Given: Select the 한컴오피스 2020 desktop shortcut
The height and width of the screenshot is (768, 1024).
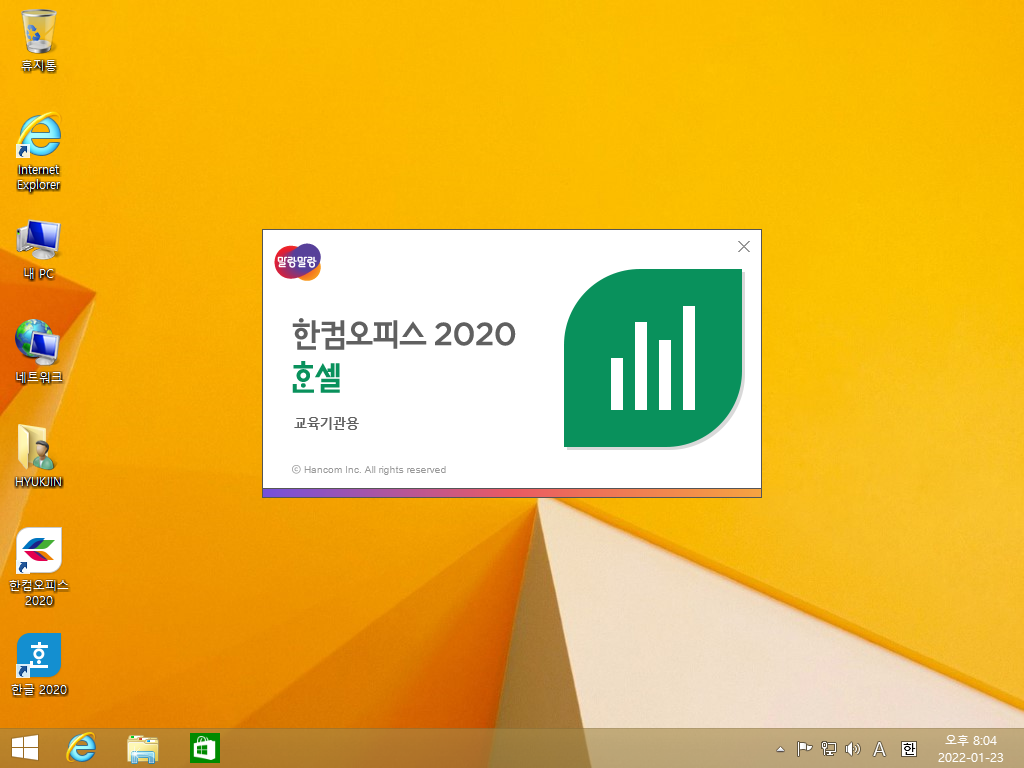Looking at the screenshot, I should [x=39, y=567].
